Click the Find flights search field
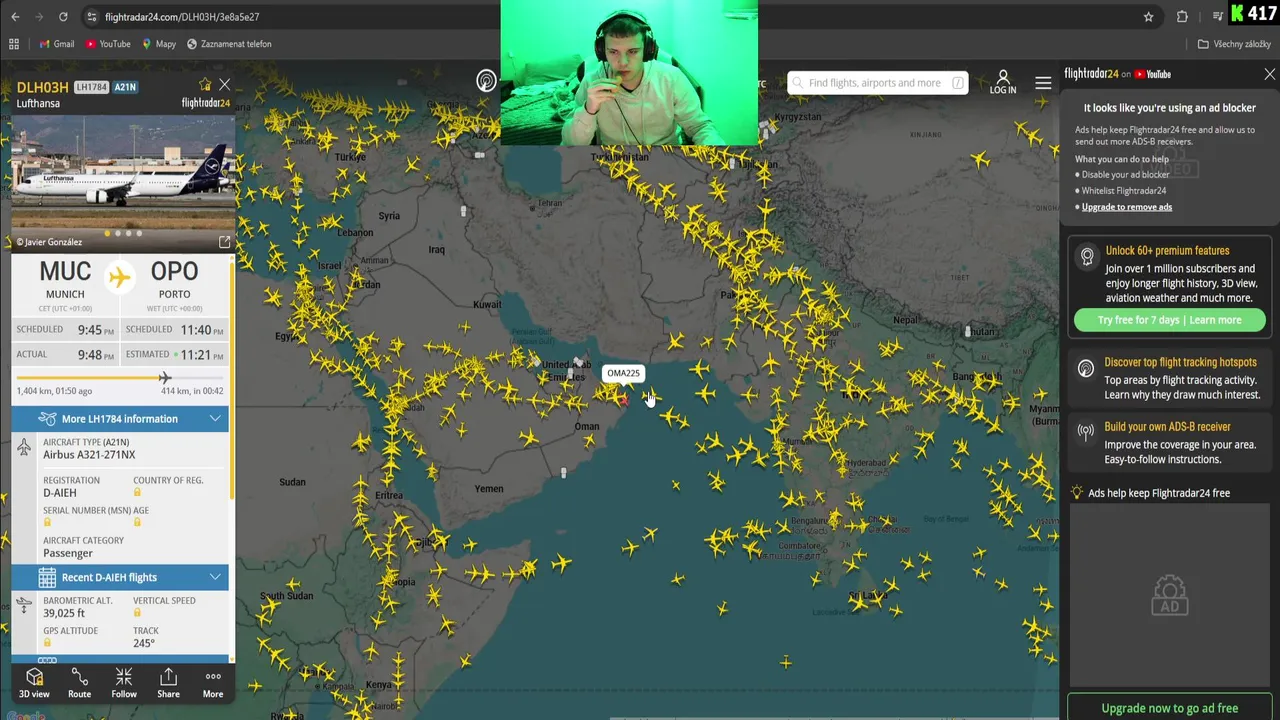 (x=877, y=83)
